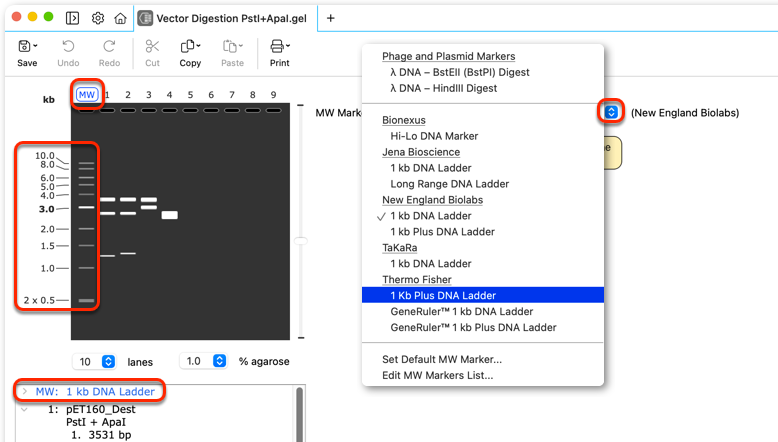Add a new tab with plus

[x=330, y=18]
